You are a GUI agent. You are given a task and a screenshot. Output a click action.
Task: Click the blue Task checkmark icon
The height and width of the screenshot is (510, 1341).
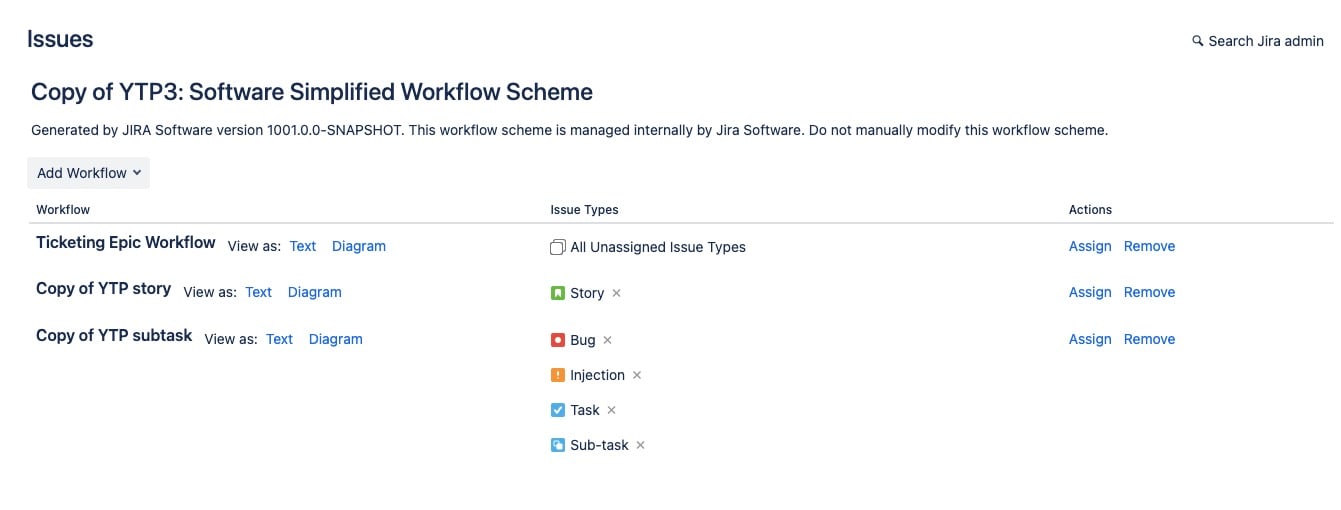click(x=558, y=410)
